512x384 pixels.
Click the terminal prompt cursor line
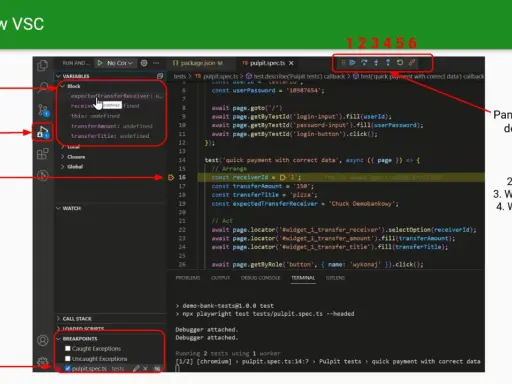click(x=177, y=368)
